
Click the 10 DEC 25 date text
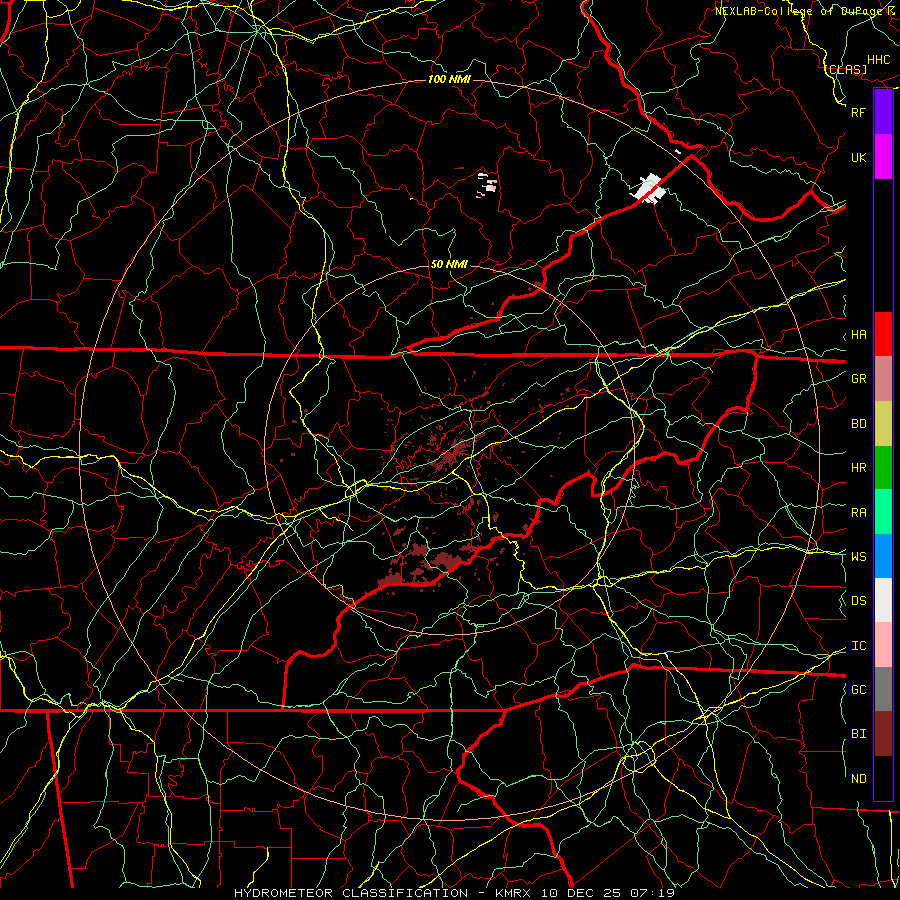582,893
